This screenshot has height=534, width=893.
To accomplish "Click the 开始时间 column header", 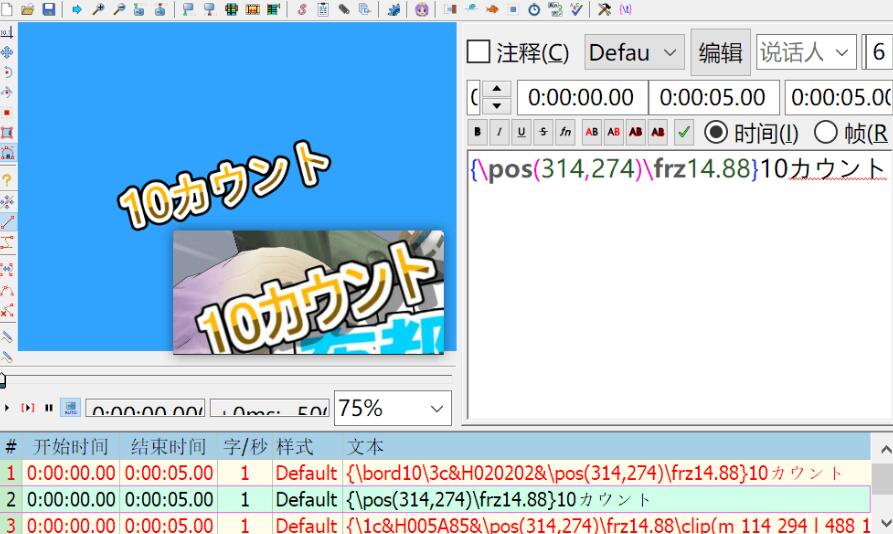I will pos(70,446).
